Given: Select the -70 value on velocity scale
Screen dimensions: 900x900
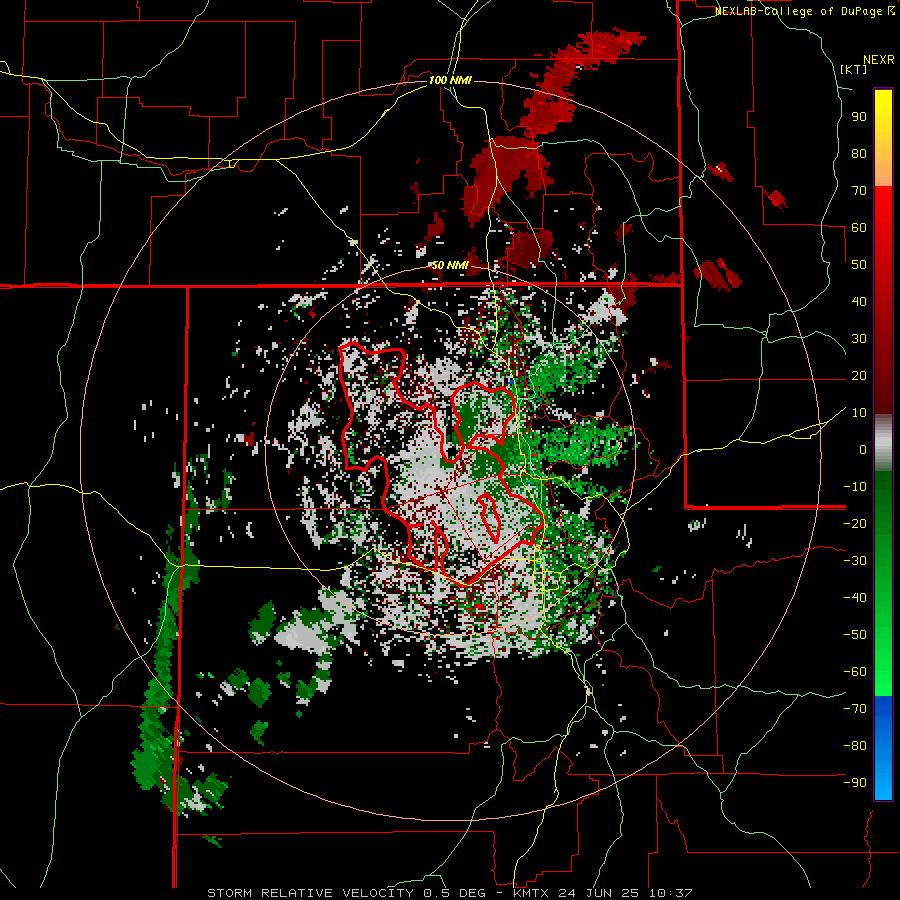Looking at the screenshot, I should click(x=855, y=709).
